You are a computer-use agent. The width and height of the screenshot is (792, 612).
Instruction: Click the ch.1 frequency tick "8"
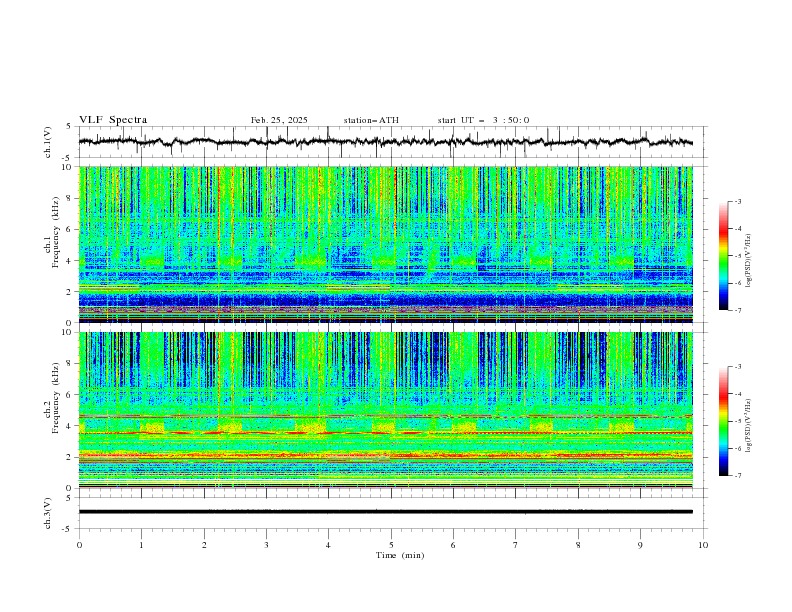coord(71,198)
